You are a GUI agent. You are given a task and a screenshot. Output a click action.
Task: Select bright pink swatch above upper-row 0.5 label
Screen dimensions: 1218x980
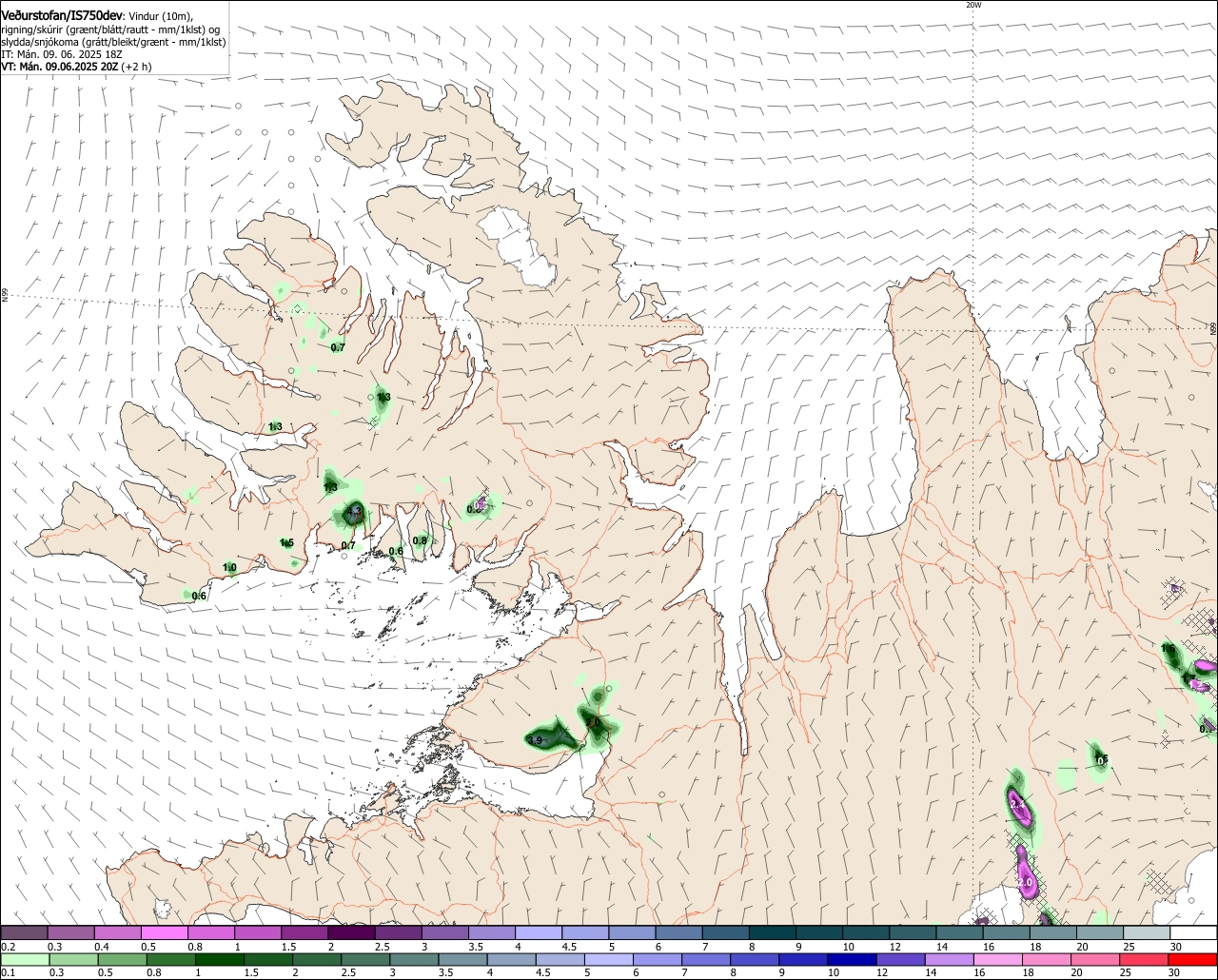165,932
